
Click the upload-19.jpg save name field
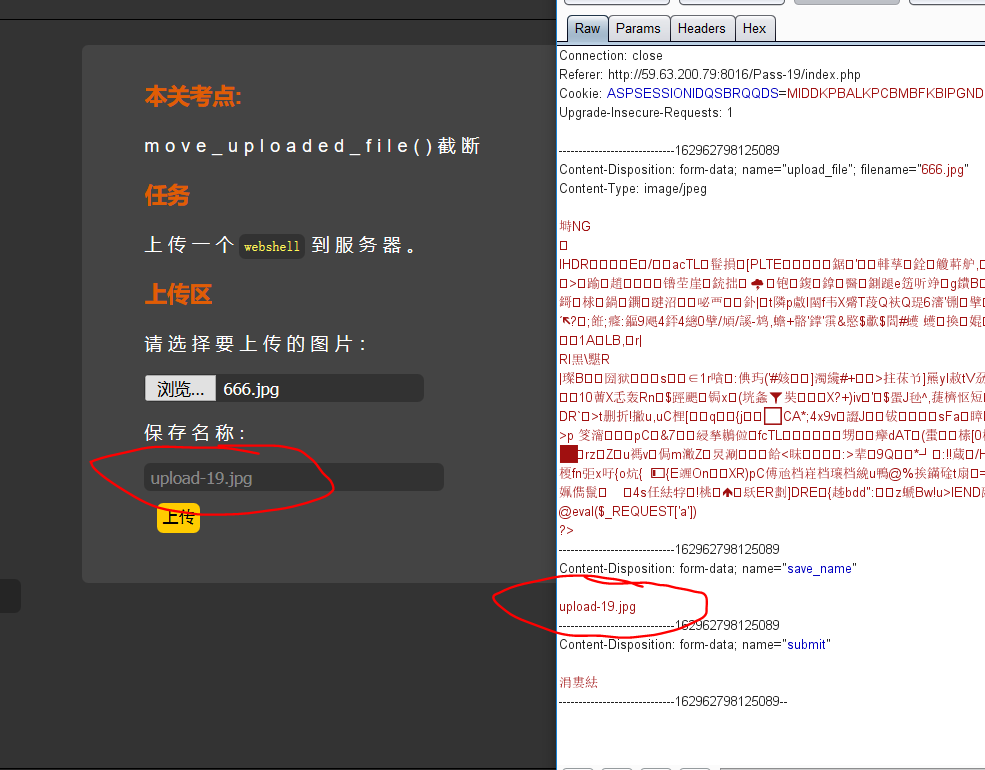click(294, 477)
